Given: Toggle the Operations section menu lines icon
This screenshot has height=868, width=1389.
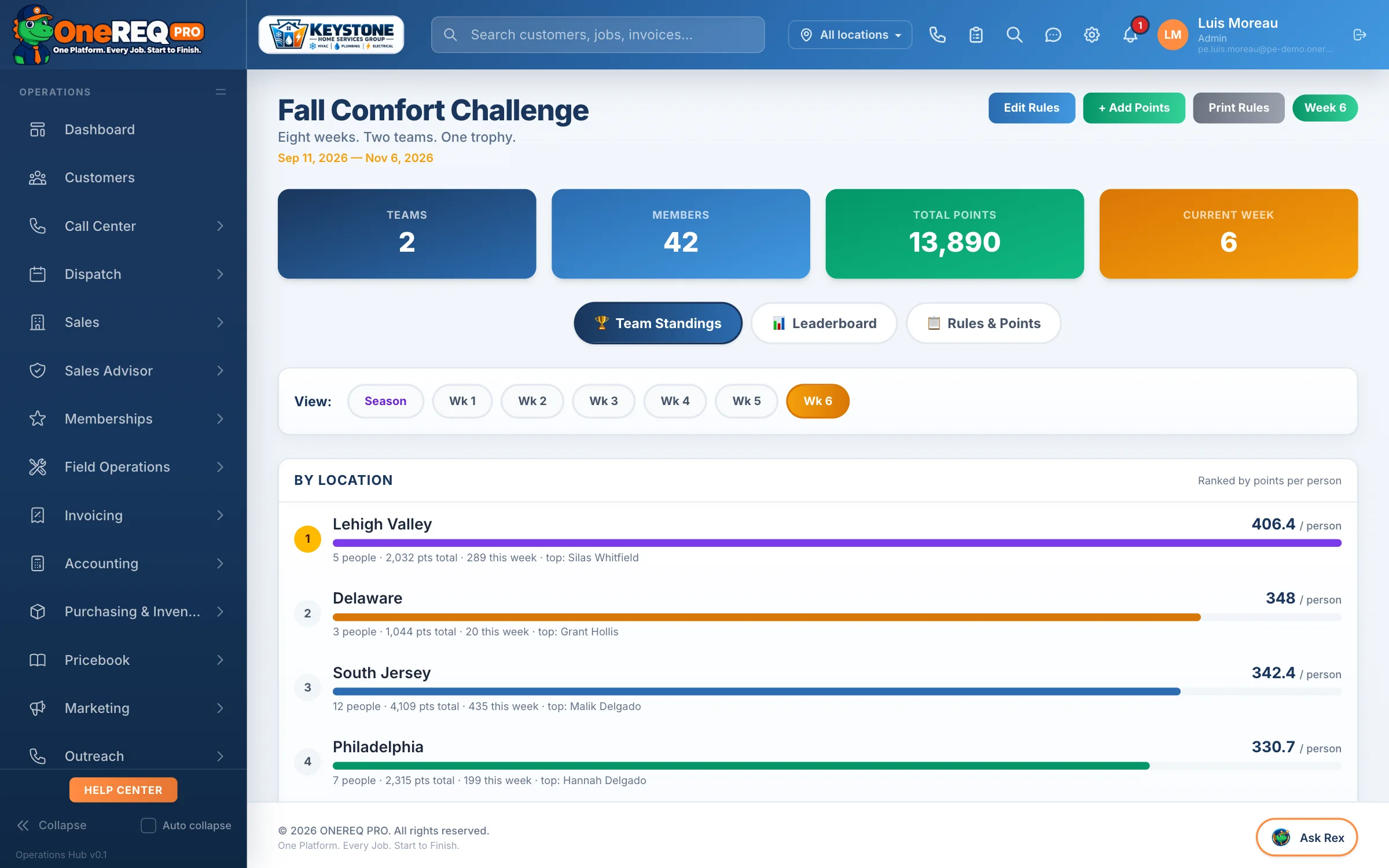Looking at the screenshot, I should click(x=221, y=92).
